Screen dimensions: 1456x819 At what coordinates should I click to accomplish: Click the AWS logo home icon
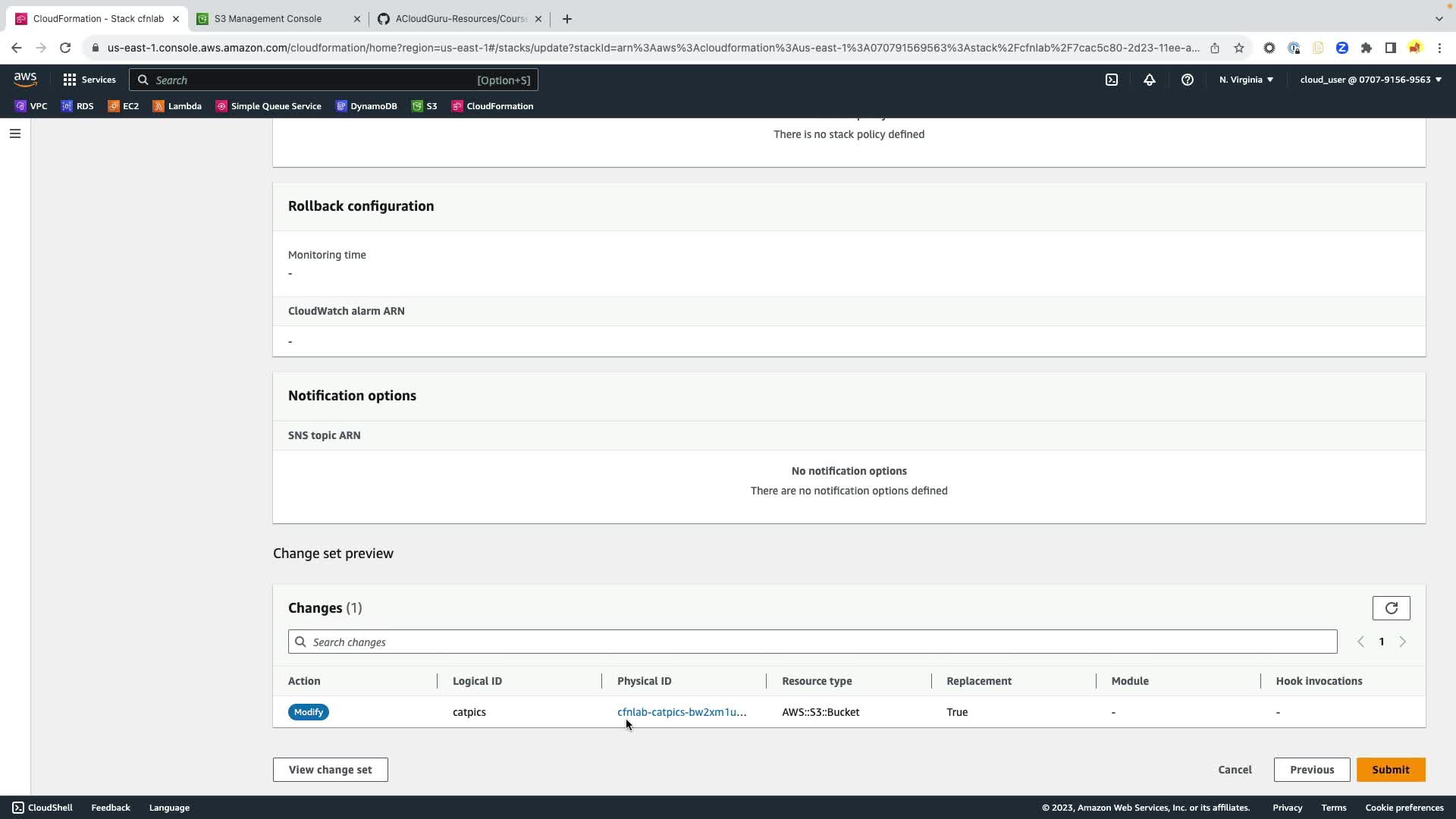25,79
